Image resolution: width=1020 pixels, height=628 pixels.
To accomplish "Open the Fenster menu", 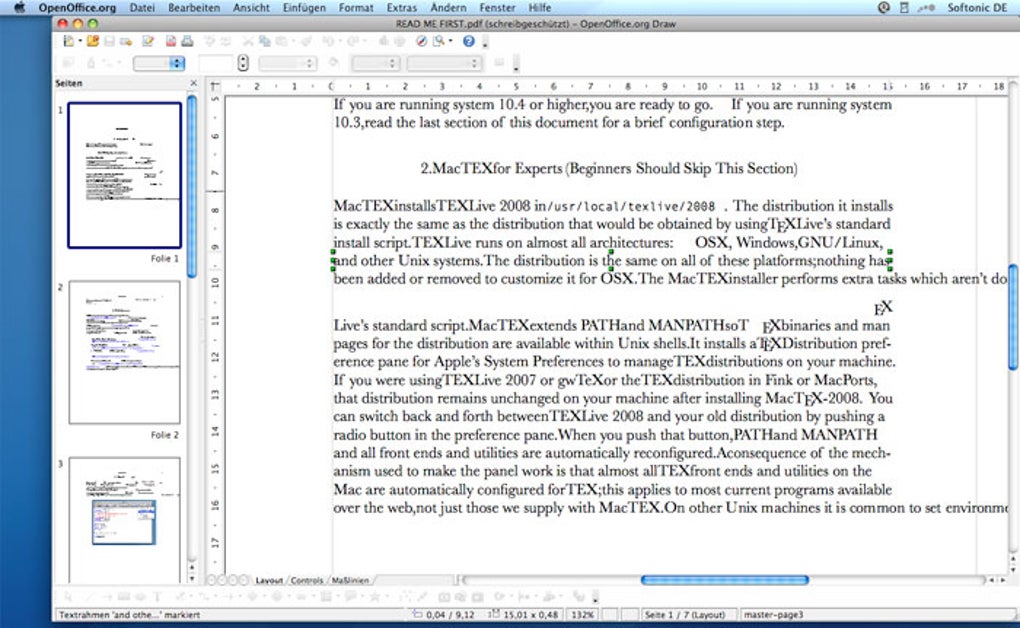I will [497, 8].
